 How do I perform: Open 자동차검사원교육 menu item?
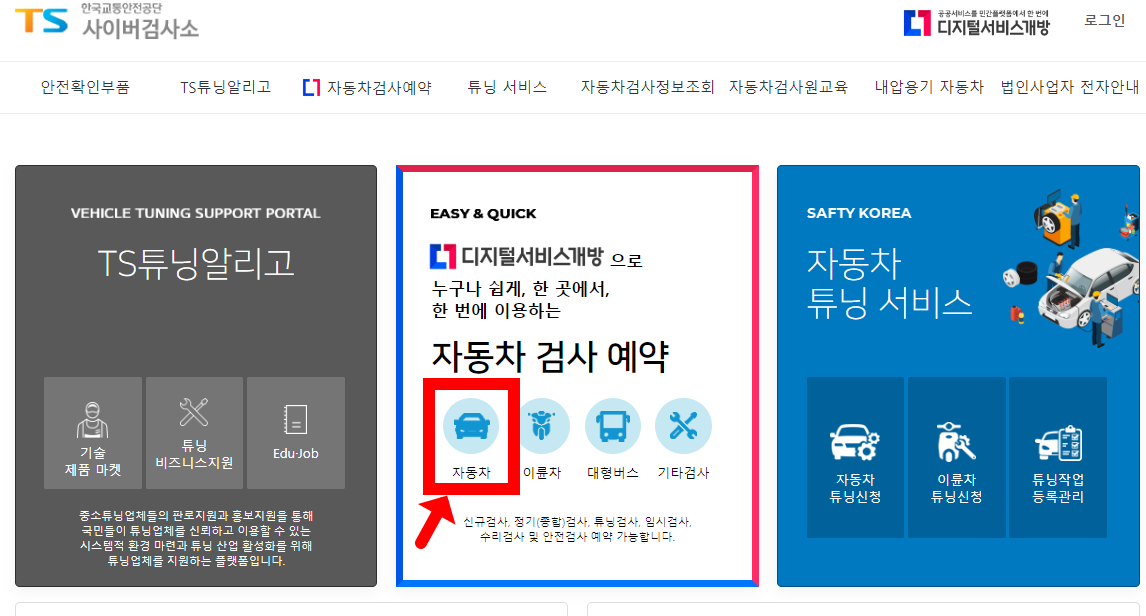tap(788, 88)
